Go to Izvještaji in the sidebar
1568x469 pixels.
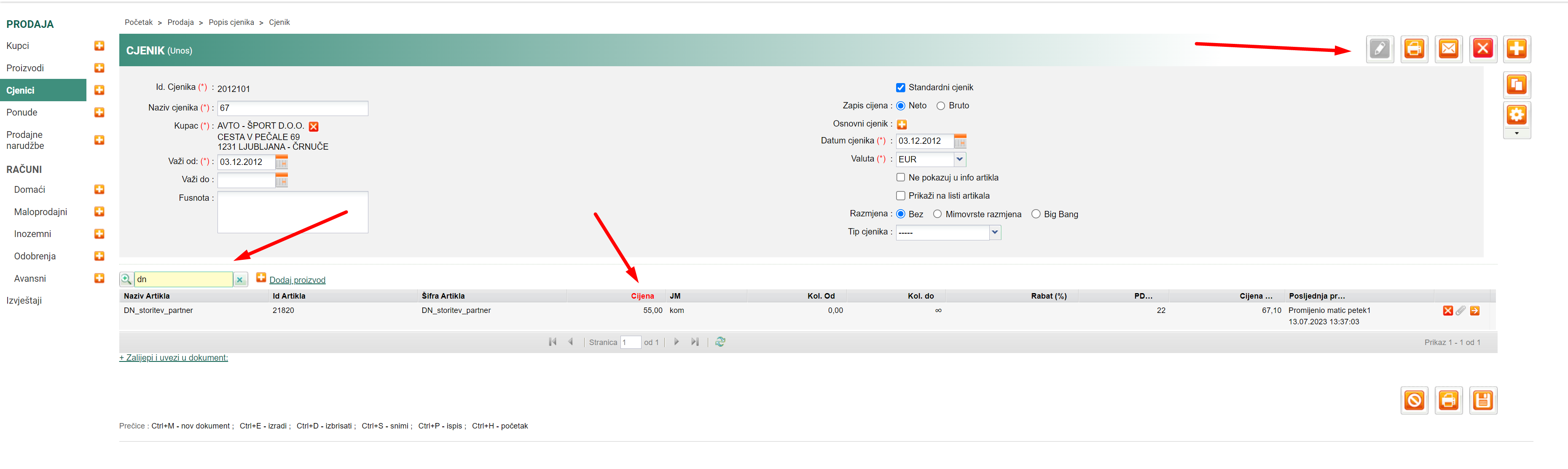(24, 300)
